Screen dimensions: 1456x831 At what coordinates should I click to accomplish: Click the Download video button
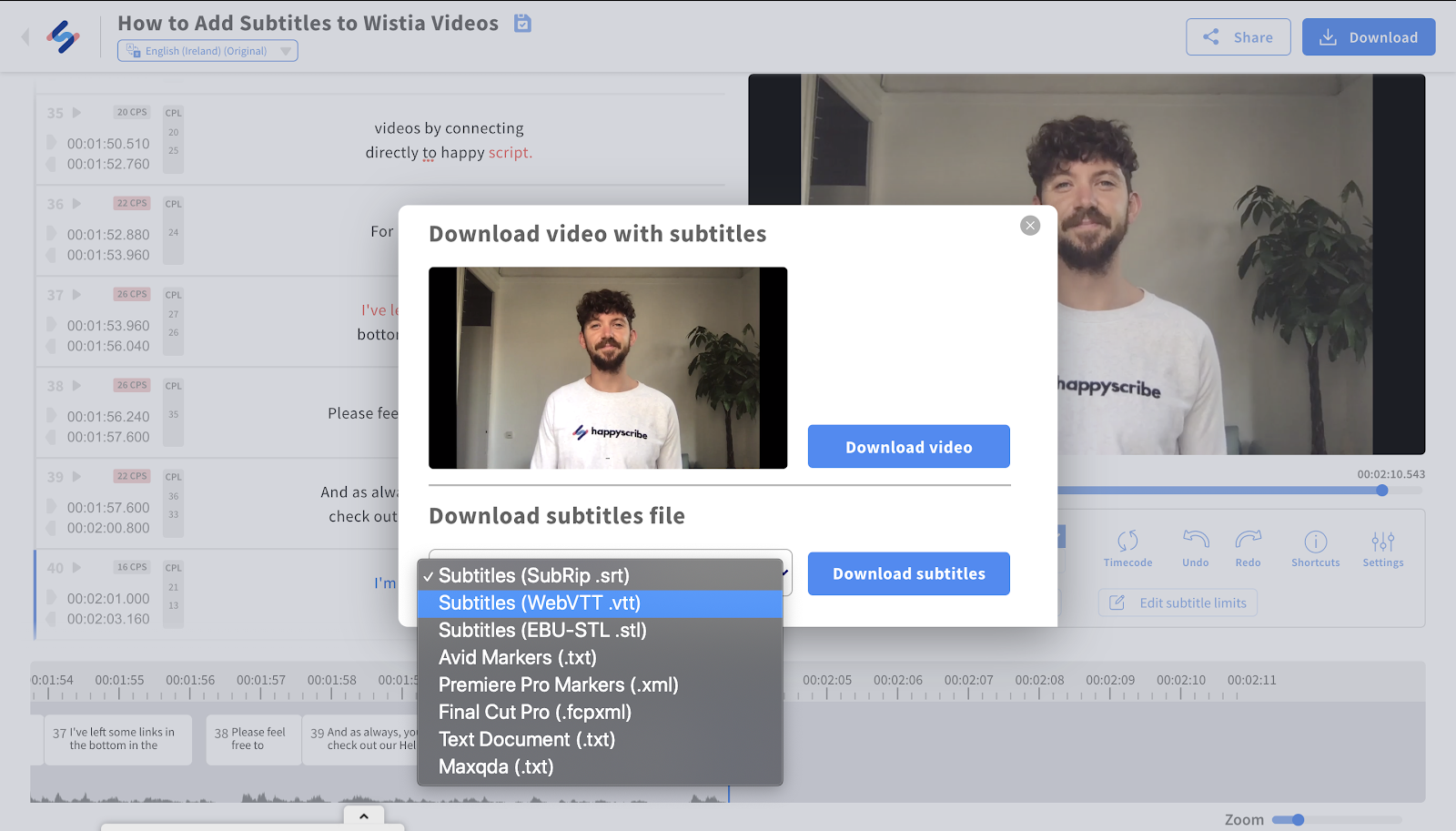pyautogui.click(x=908, y=447)
